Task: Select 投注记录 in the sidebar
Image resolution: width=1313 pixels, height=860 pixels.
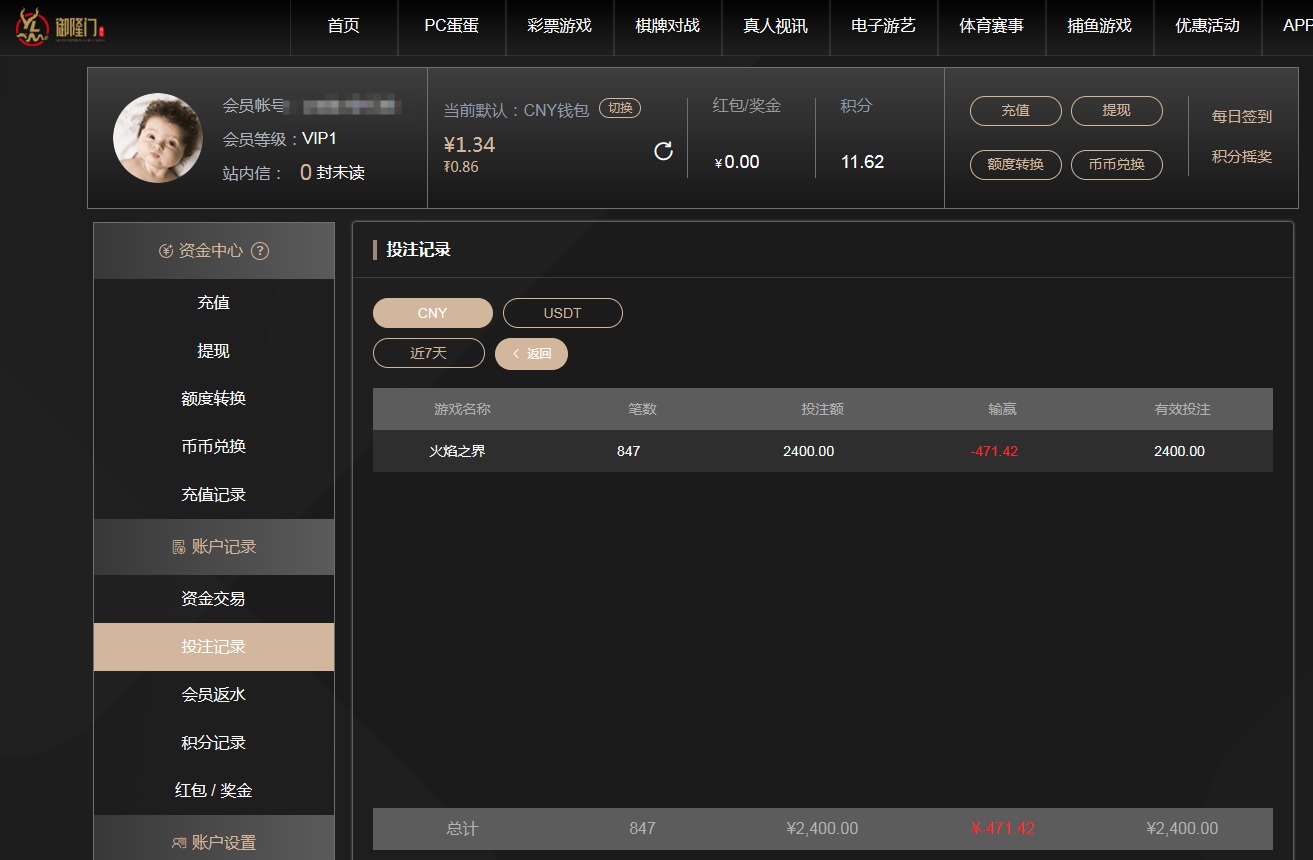Action: pos(214,647)
